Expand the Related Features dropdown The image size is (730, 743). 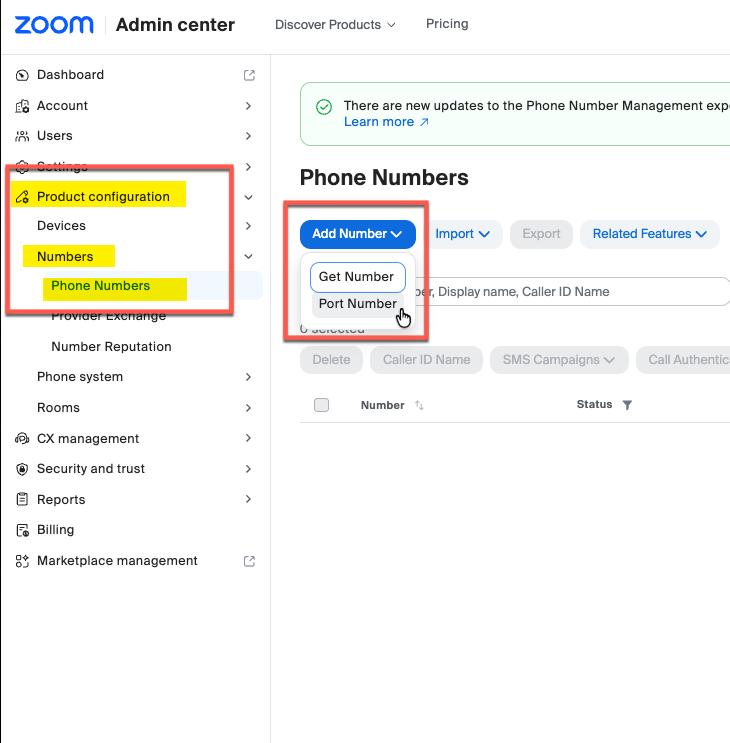click(649, 234)
